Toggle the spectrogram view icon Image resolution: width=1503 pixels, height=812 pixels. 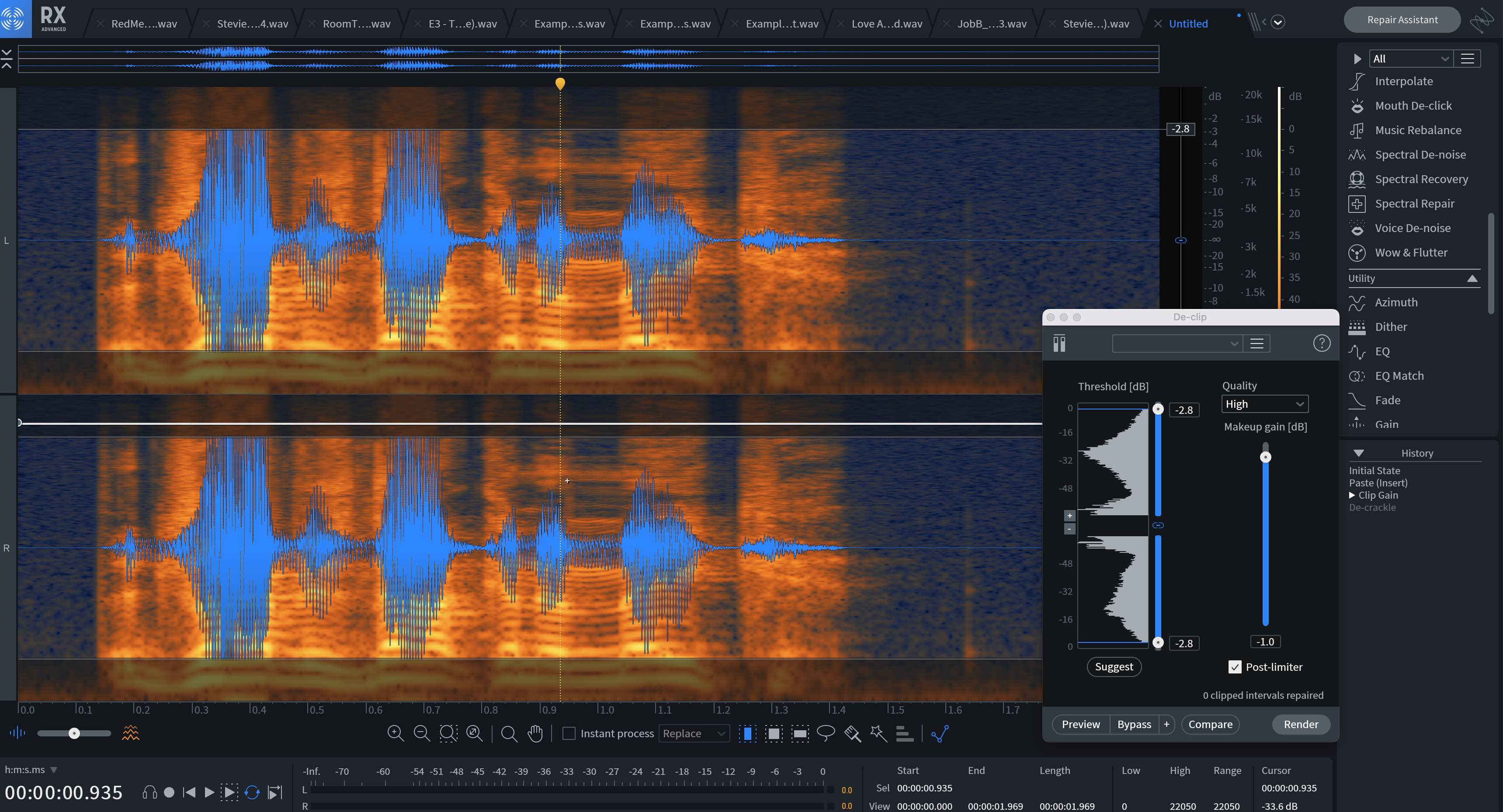tap(131, 733)
